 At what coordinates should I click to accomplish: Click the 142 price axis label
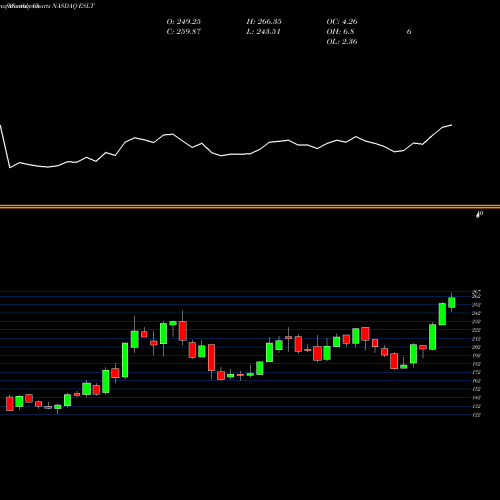click(476, 398)
